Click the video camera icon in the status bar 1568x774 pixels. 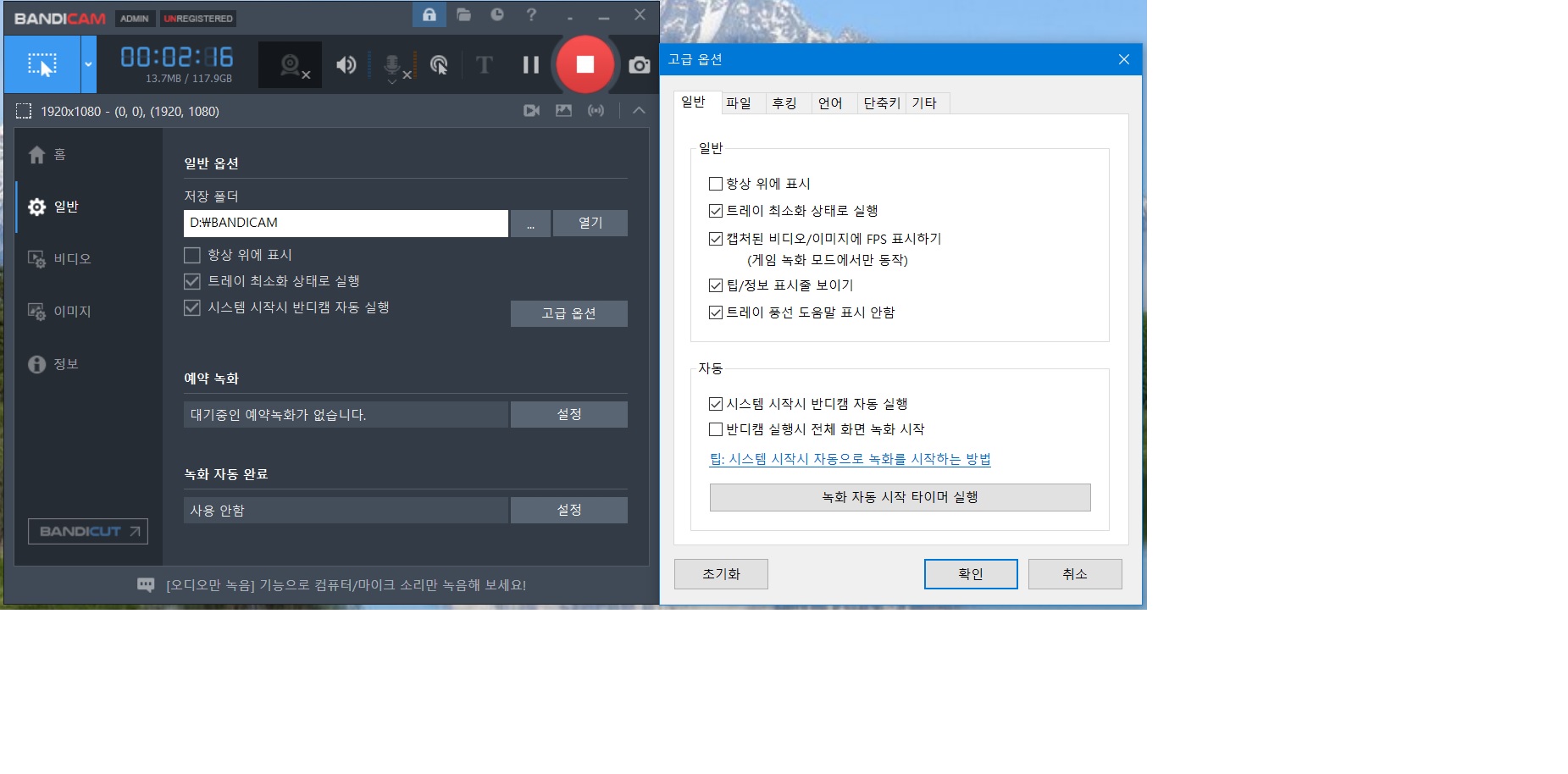click(531, 111)
